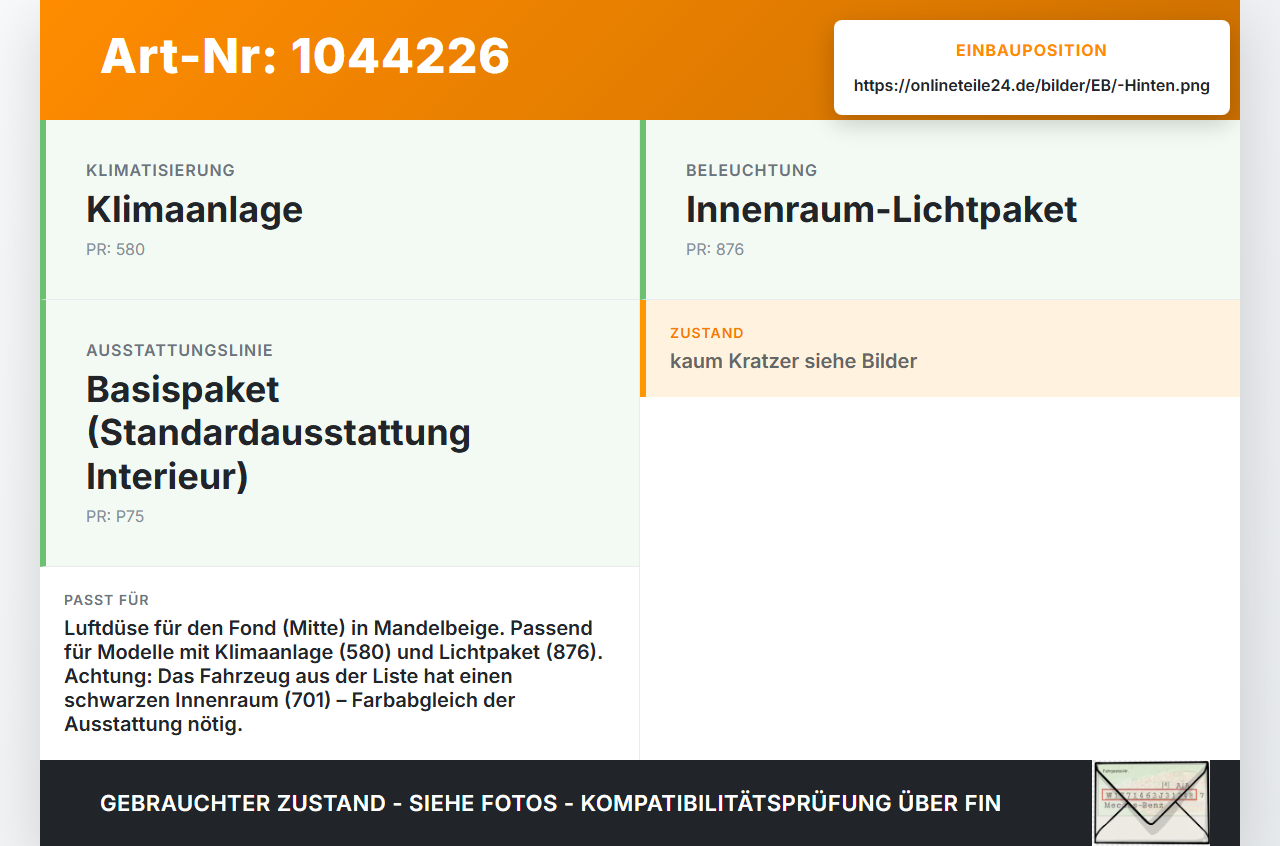Select the PR: 580 code
This screenshot has height=846, width=1280.
tap(115, 249)
